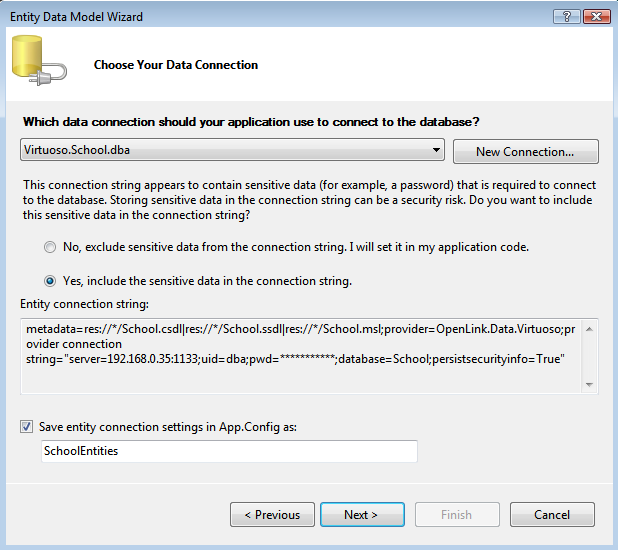Click the SchoolEntities name input field
618x550 pixels.
coord(228,452)
